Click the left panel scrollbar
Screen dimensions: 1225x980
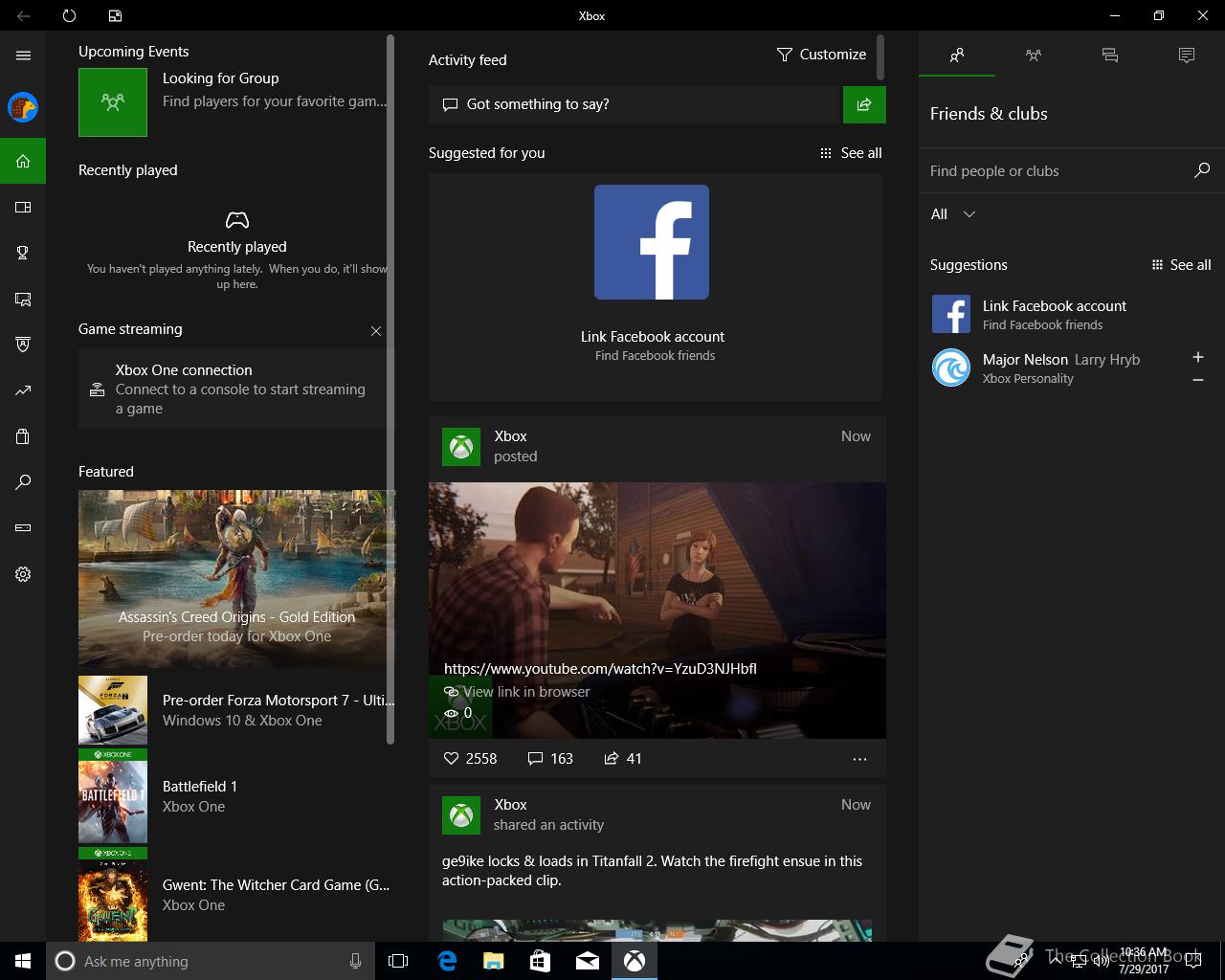pyautogui.click(x=390, y=389)
